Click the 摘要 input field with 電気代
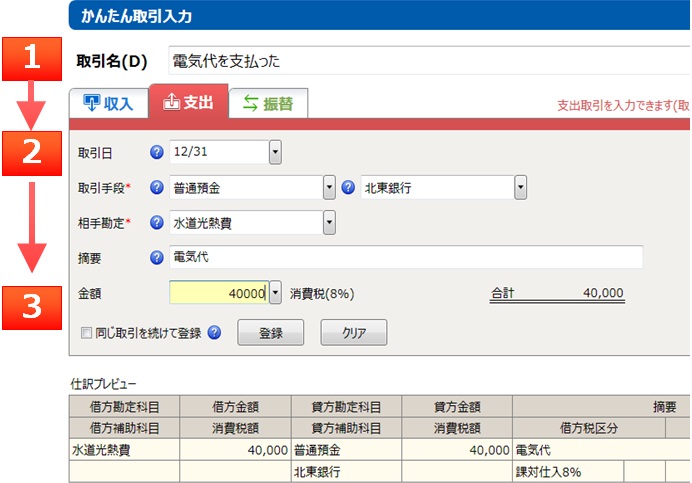 point(405,258)
